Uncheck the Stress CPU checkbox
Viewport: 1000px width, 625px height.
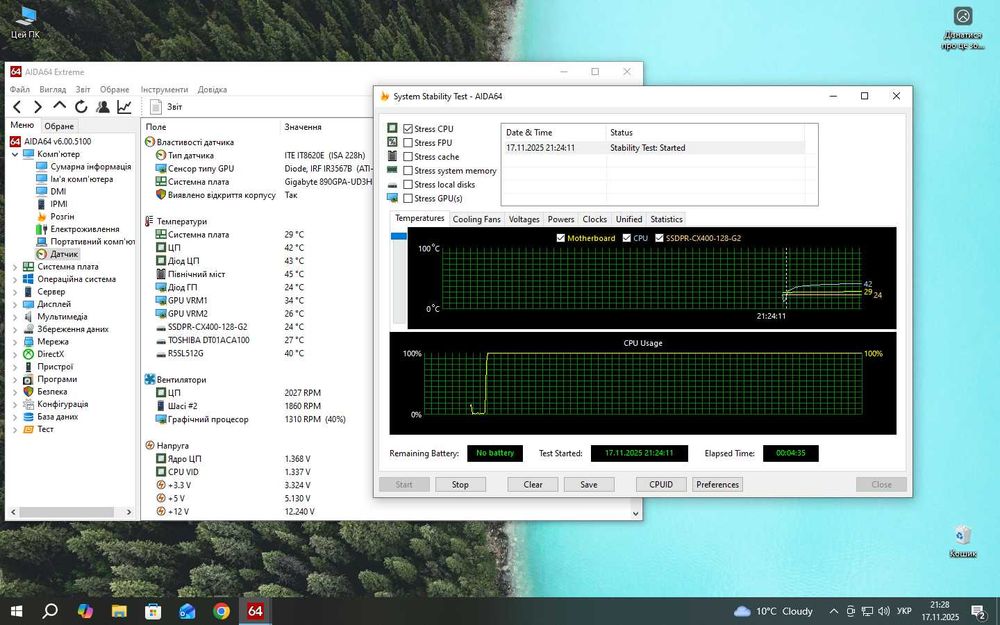tap(408, 129)
